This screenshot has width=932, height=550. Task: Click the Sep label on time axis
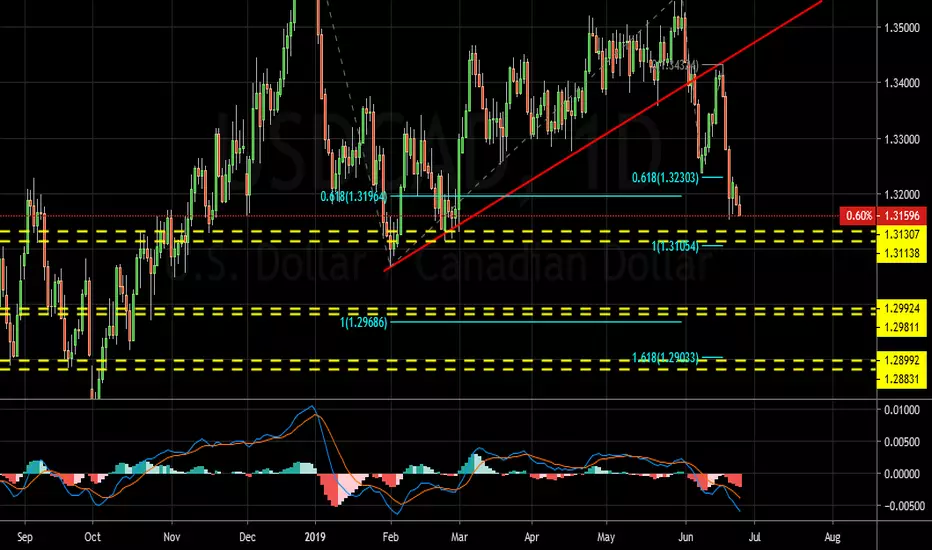[x=25, y=537]
